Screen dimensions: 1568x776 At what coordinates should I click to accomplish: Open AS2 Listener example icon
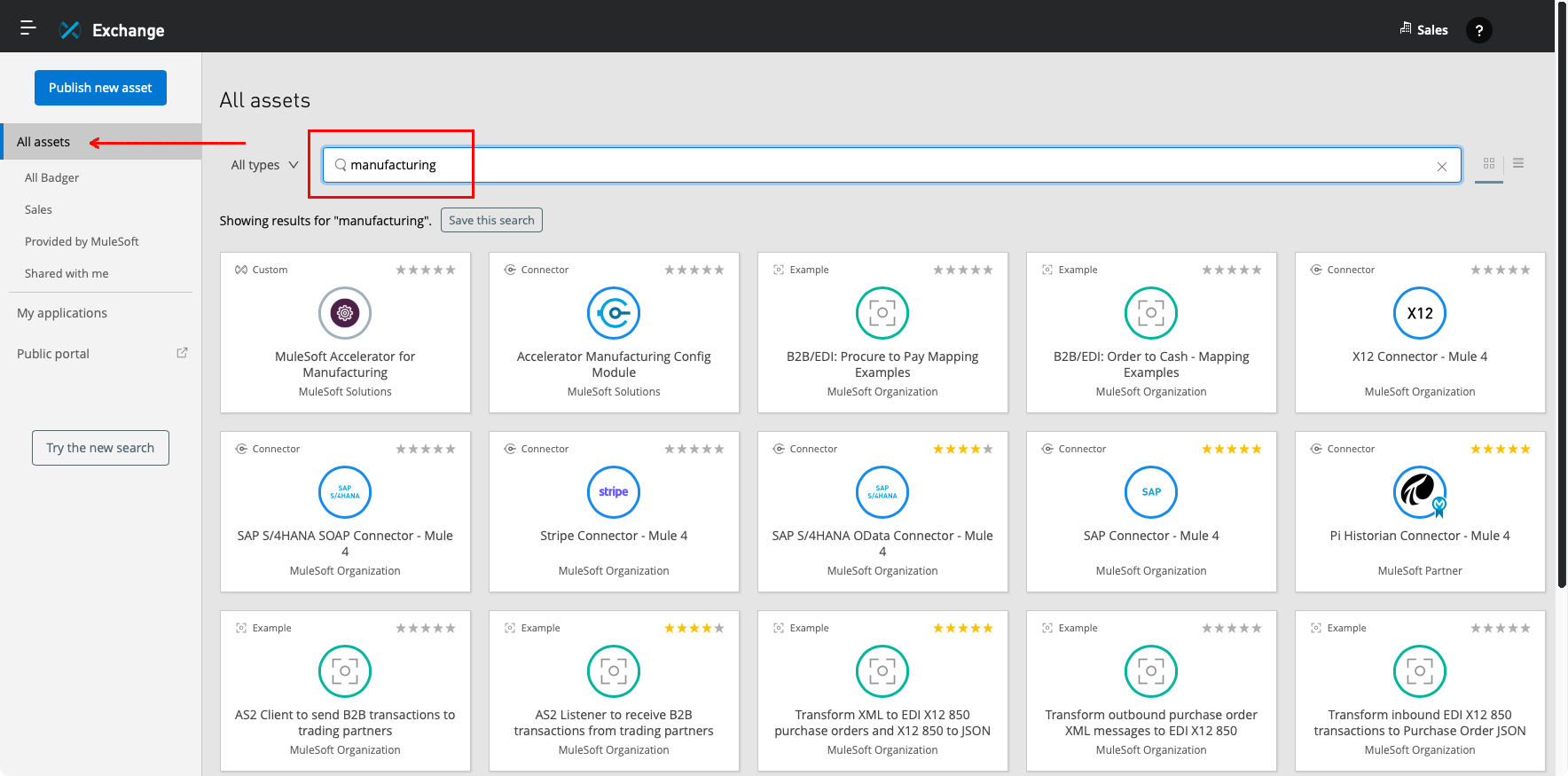point(614,671)
